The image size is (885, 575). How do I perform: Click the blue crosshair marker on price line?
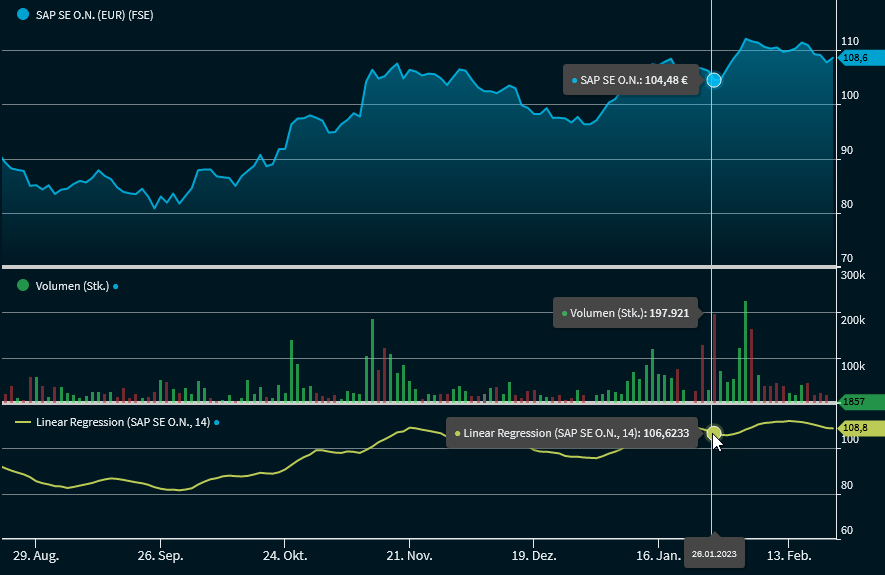click(714, 80)
